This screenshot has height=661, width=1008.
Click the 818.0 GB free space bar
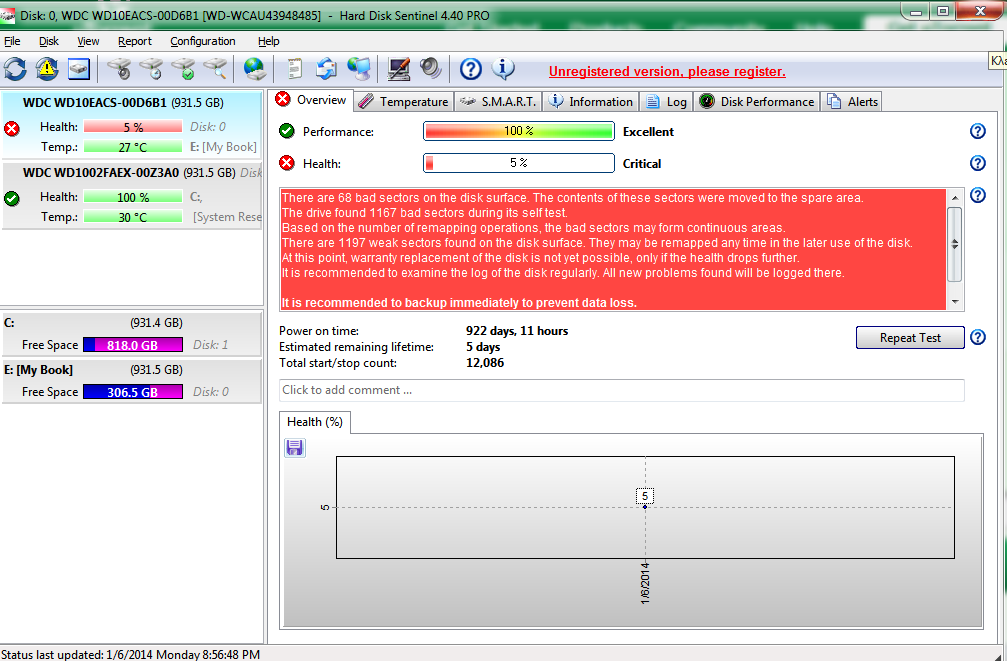click(133, 345)
